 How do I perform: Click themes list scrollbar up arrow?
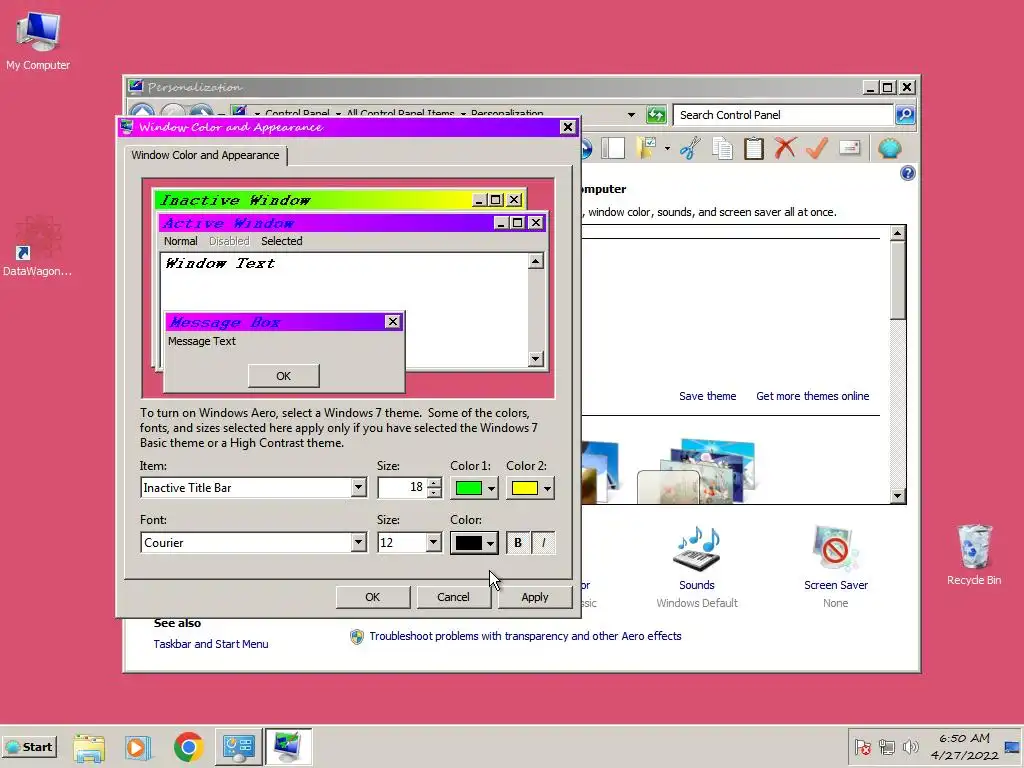point(898,233)
